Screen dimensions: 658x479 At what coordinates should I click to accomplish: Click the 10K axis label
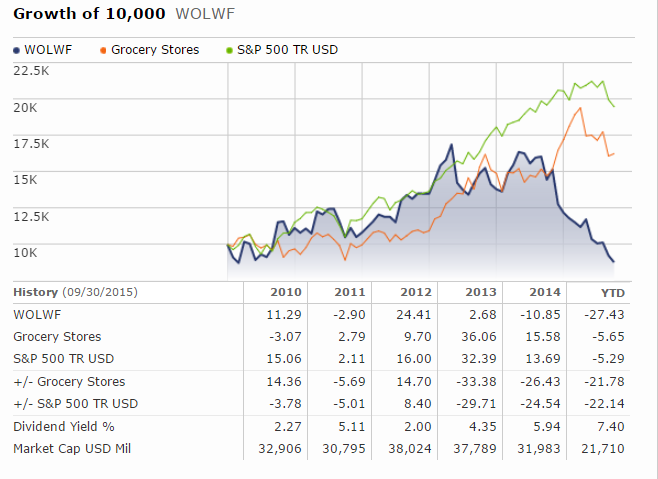[25, 253]
